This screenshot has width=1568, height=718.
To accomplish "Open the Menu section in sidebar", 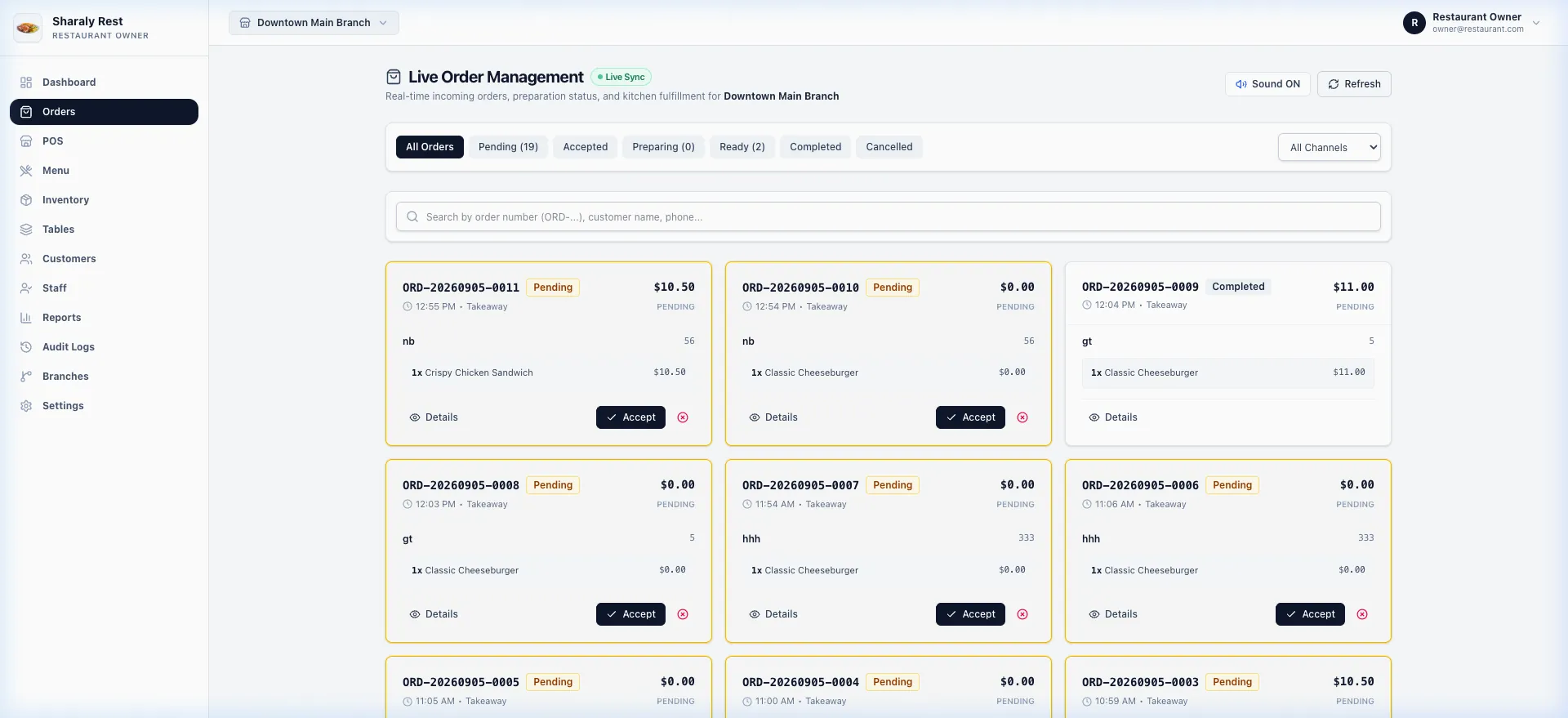I will [104, 171].
